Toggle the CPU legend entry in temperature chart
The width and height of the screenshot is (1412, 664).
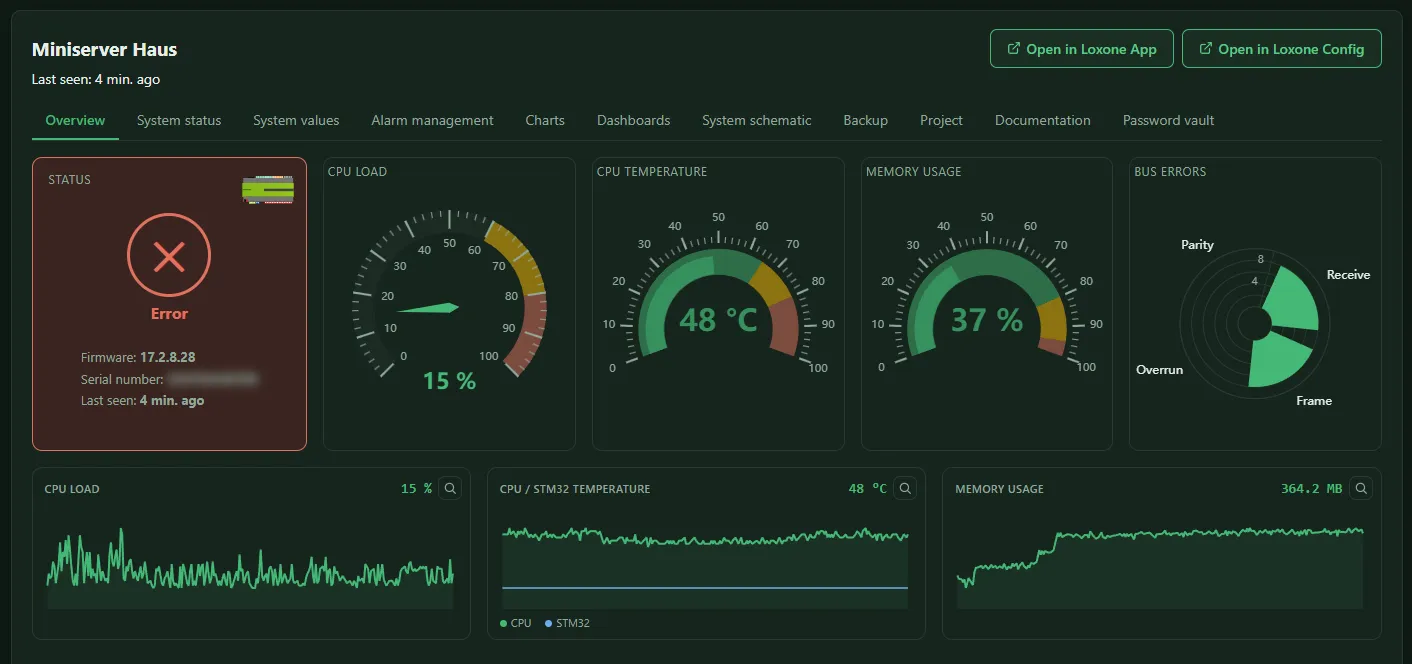[x=516, y=623]
